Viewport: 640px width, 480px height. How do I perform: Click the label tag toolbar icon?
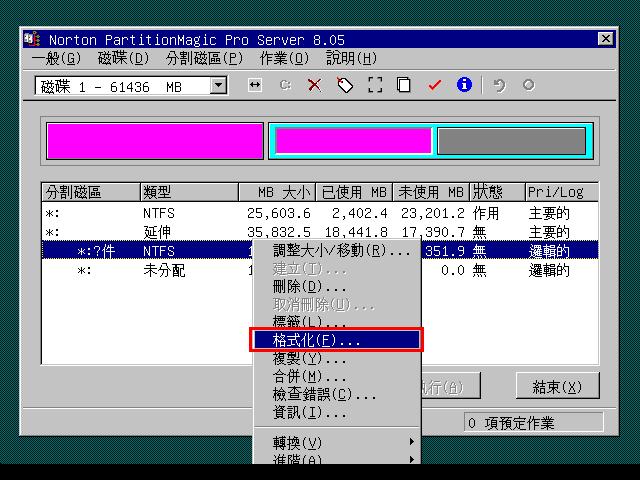pos(345,85)
